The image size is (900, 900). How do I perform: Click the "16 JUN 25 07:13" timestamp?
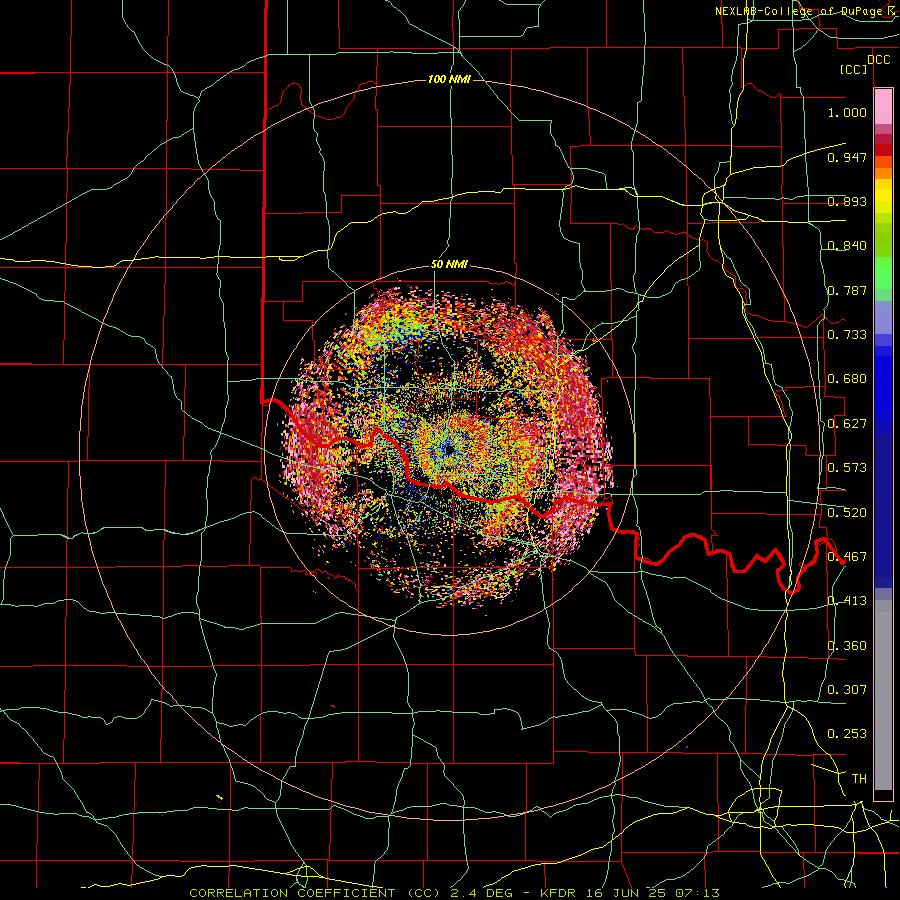tap(651, 893)
